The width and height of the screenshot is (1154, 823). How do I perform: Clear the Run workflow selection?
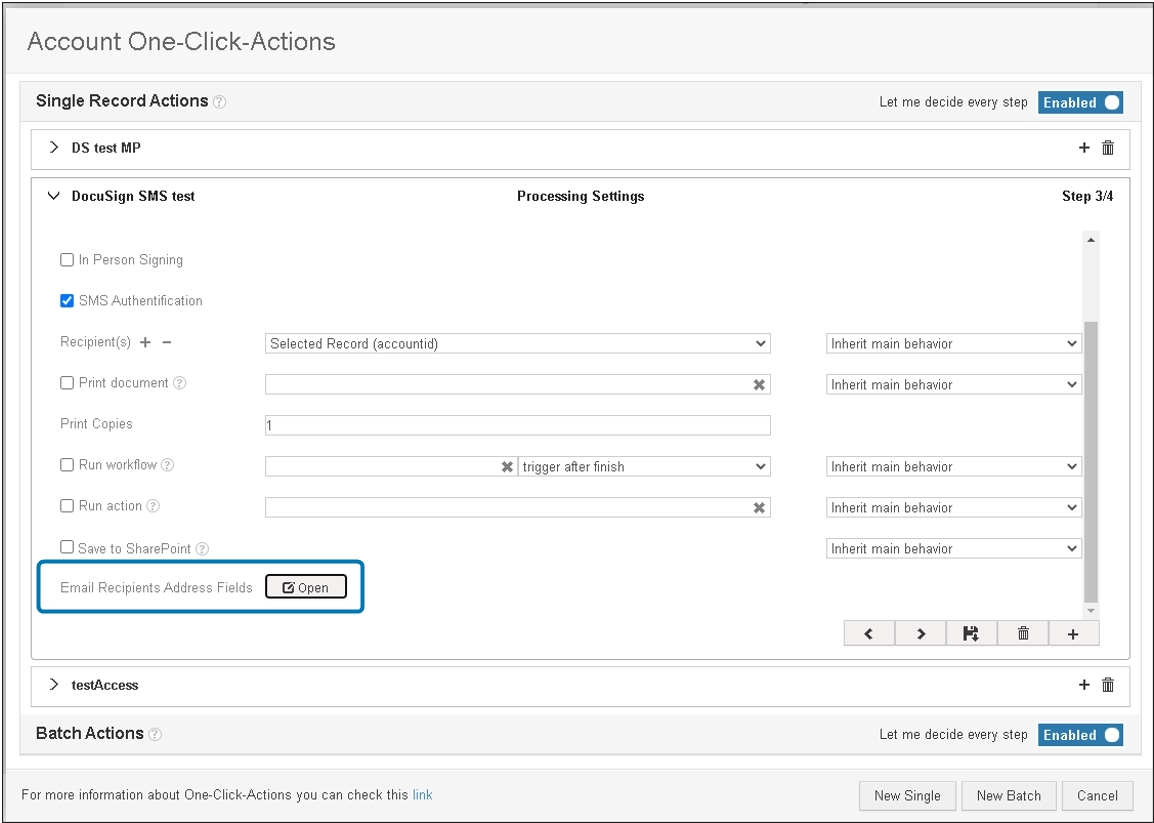click(508, 466)
